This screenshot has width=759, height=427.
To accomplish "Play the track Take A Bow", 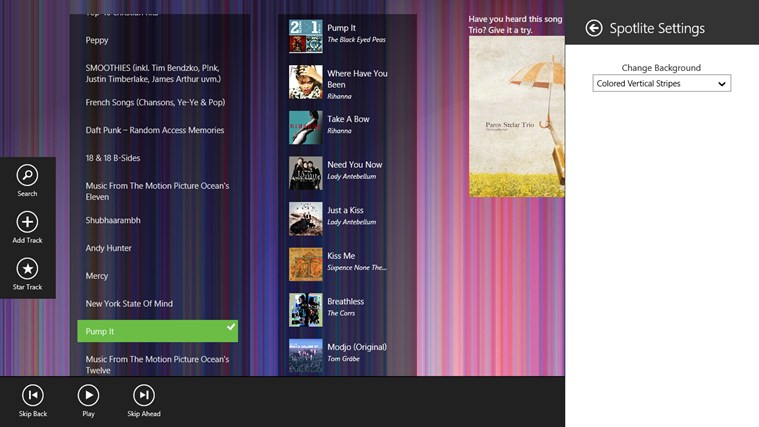I will click(x=348, y=119).
